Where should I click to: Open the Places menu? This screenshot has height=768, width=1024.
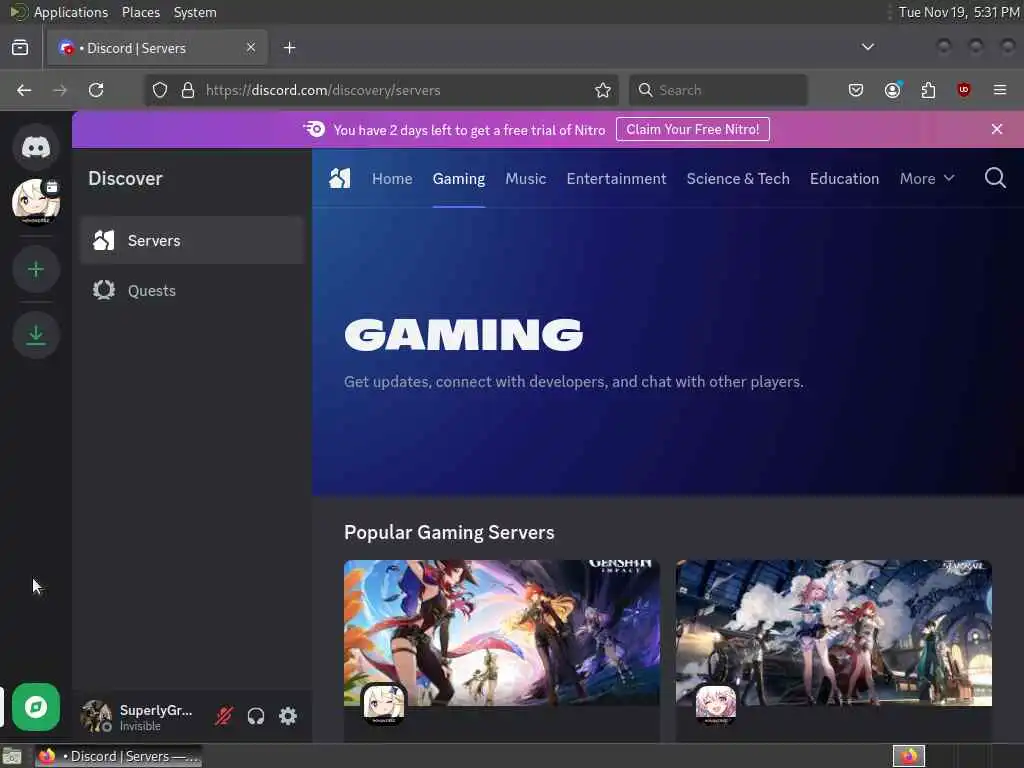140,12
